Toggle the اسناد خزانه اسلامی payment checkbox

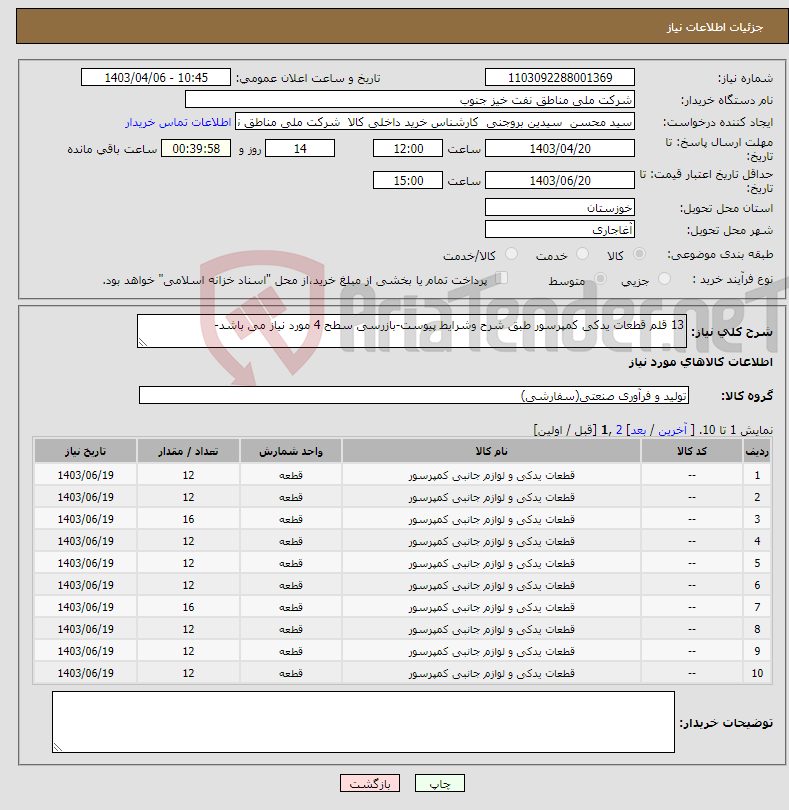point(501,278)
